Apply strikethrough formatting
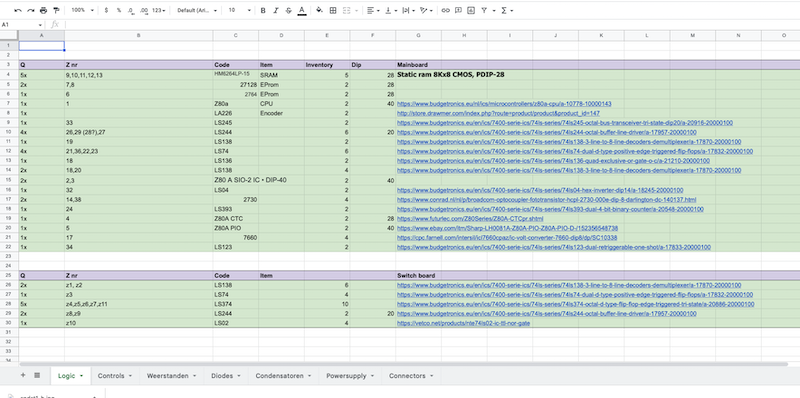 pos(288,10)
